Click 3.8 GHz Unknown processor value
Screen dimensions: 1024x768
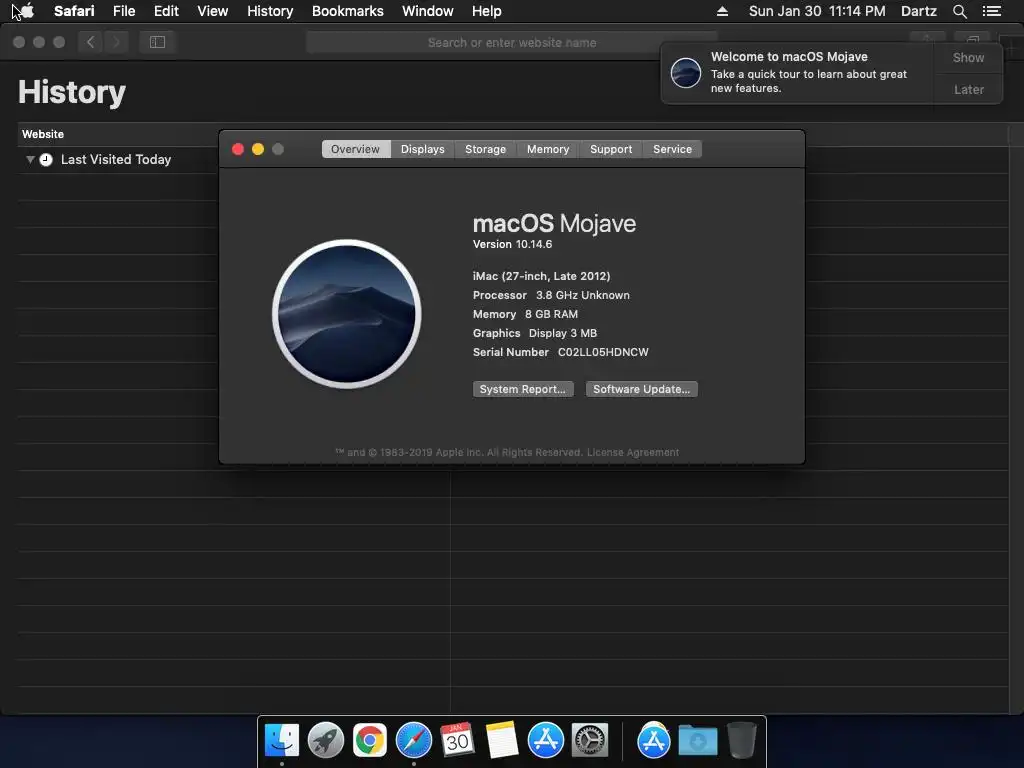(x=583, y=295)
